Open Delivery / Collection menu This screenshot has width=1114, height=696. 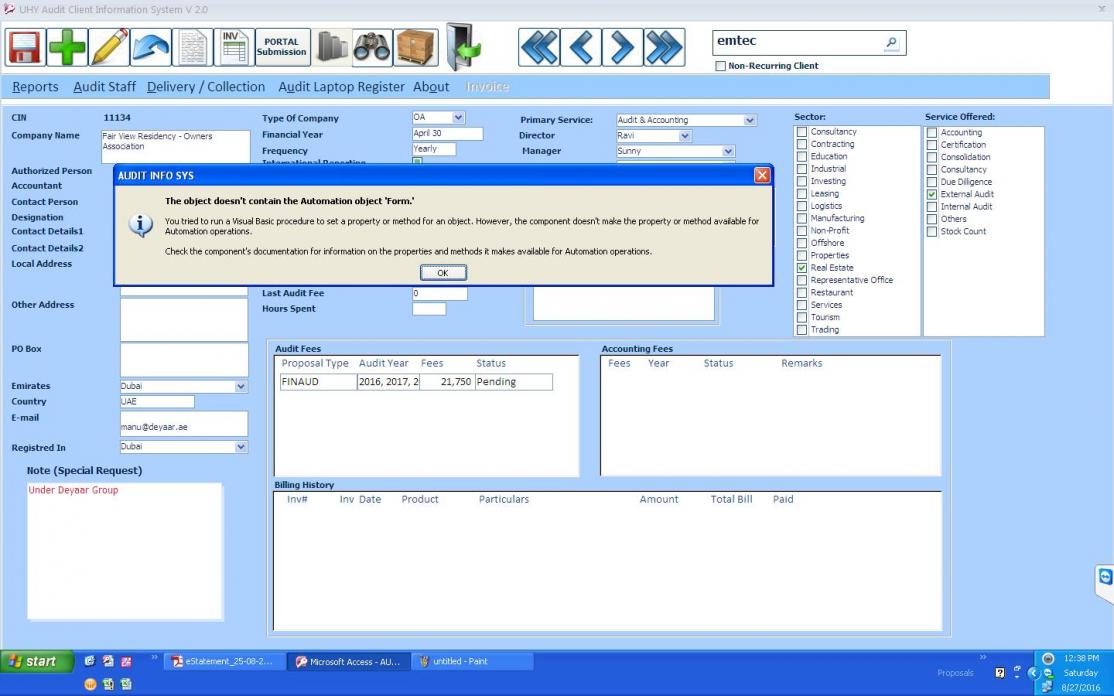(206, 87)
